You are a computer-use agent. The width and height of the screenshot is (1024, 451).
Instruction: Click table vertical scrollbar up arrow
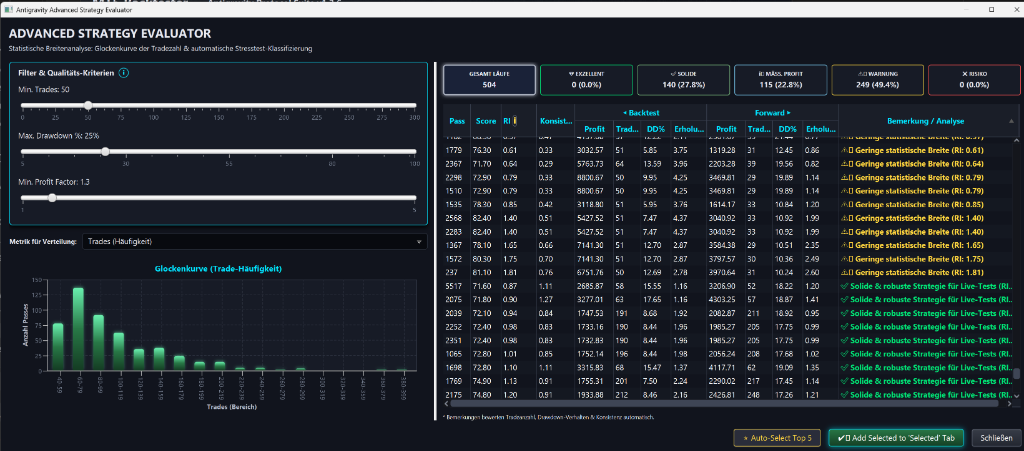pyautogui.click(x=1016, y=140)
